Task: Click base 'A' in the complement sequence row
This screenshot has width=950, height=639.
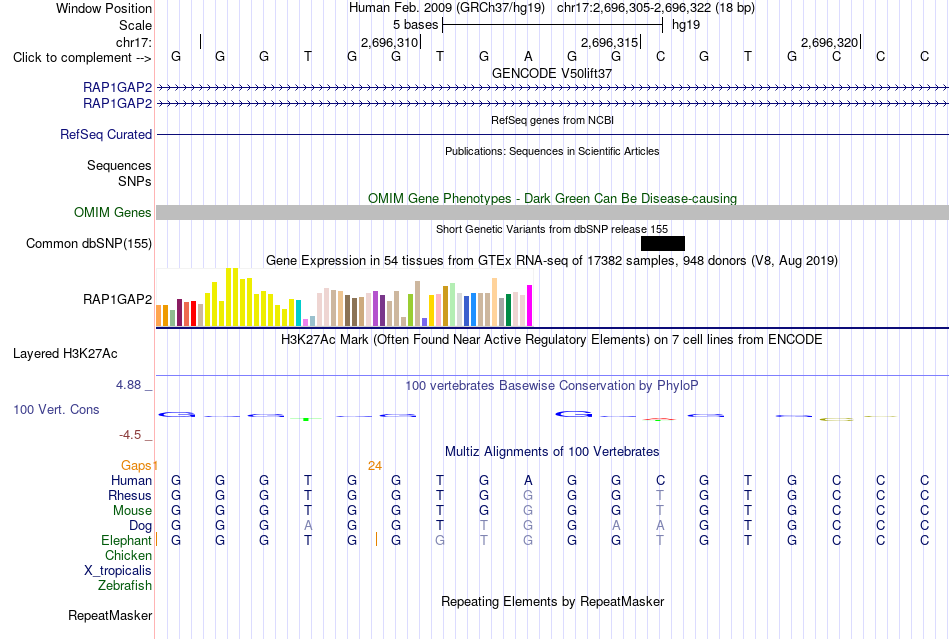Action: [x=528, y=57]
